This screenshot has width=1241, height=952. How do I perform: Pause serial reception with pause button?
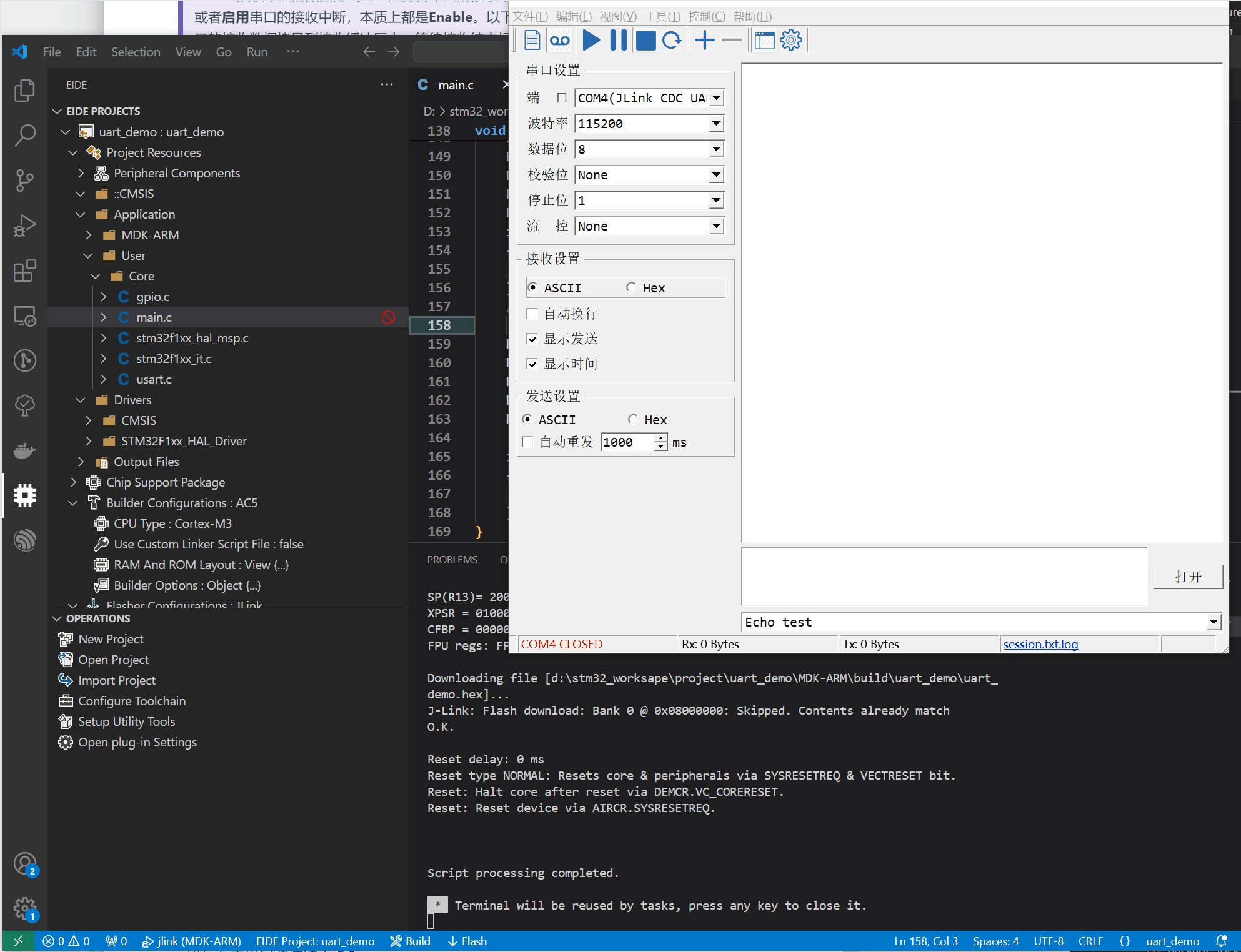(x=618, y=41)
